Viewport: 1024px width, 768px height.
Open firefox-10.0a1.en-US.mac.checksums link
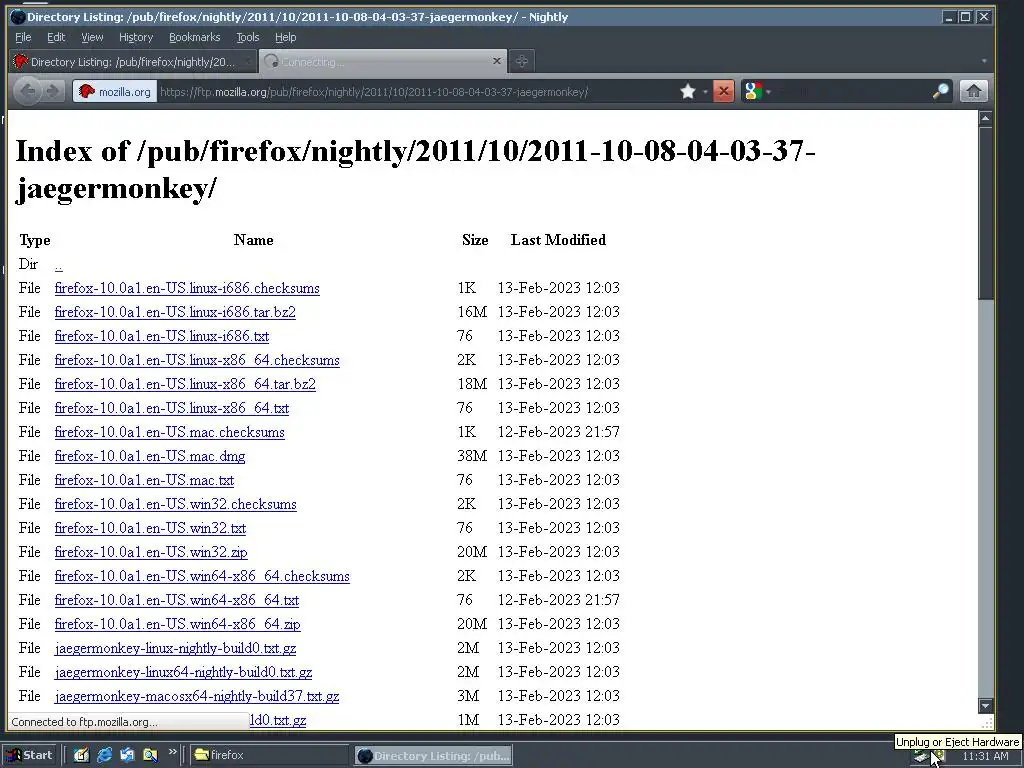170,432
